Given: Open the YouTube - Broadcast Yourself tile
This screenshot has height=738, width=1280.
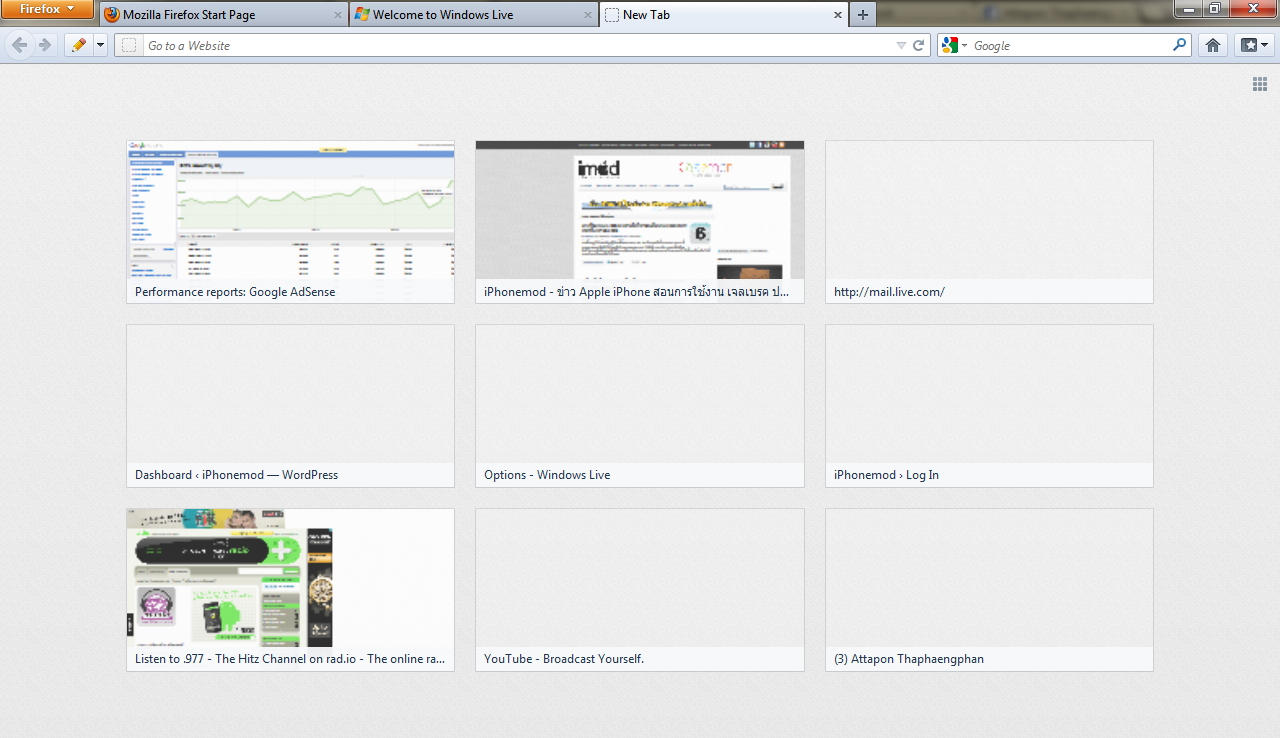Looking at the screenshot, I should point(639,589).
